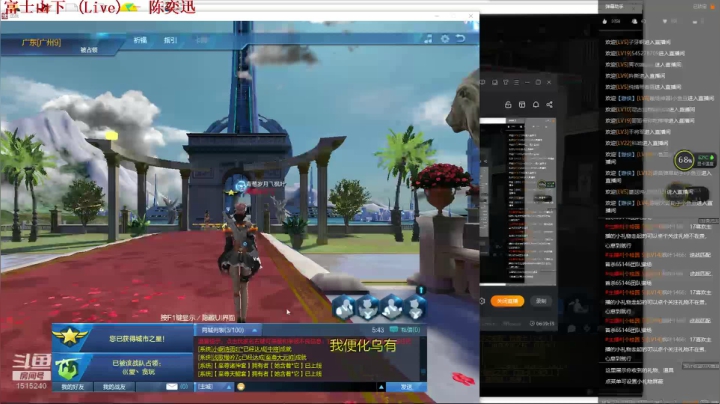Open streaming tool settings gear beside 关闭直播
Screen dimensions: 720x404
tap(482, 301)
